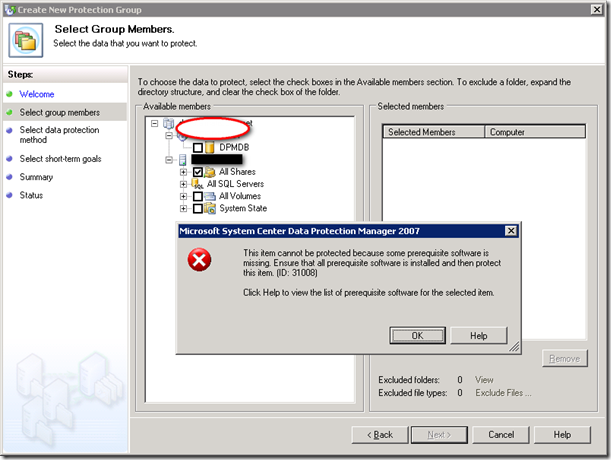
Task: Go to the Status step
Action: (x=31, y=195)
